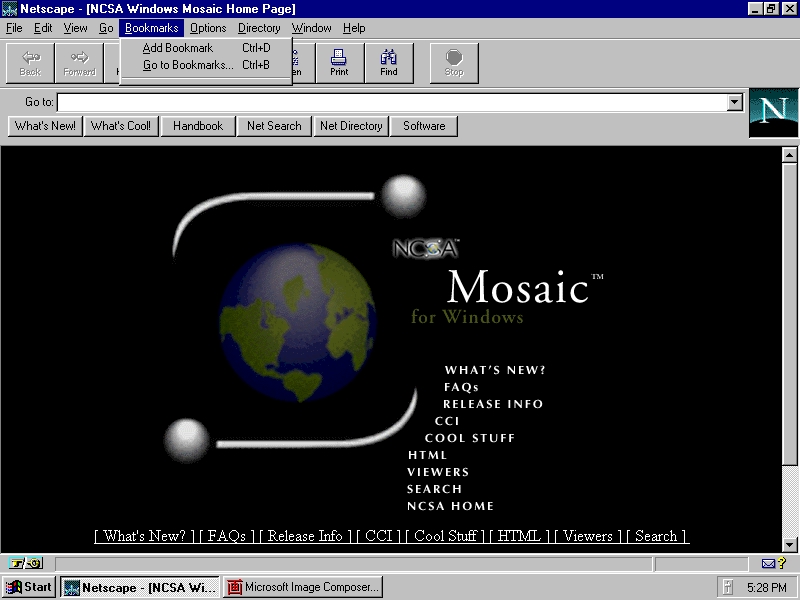Screen dimensions: 800x600
Task: Click the Print toolbar button
Action: (x=339, y=63)
